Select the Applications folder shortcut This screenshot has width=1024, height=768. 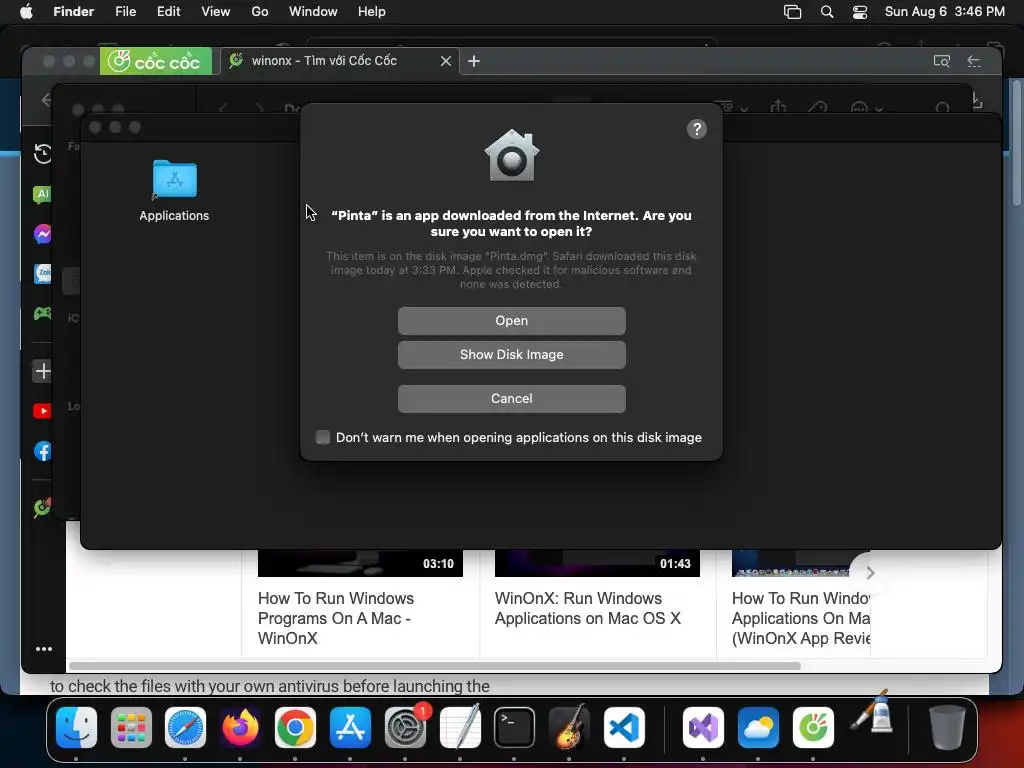[x=174, y=191]
